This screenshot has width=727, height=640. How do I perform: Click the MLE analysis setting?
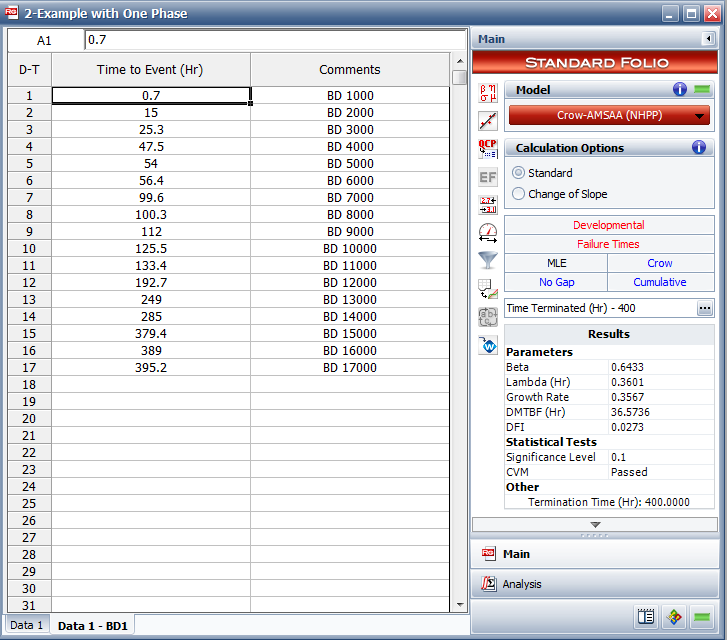coord(556,263)
